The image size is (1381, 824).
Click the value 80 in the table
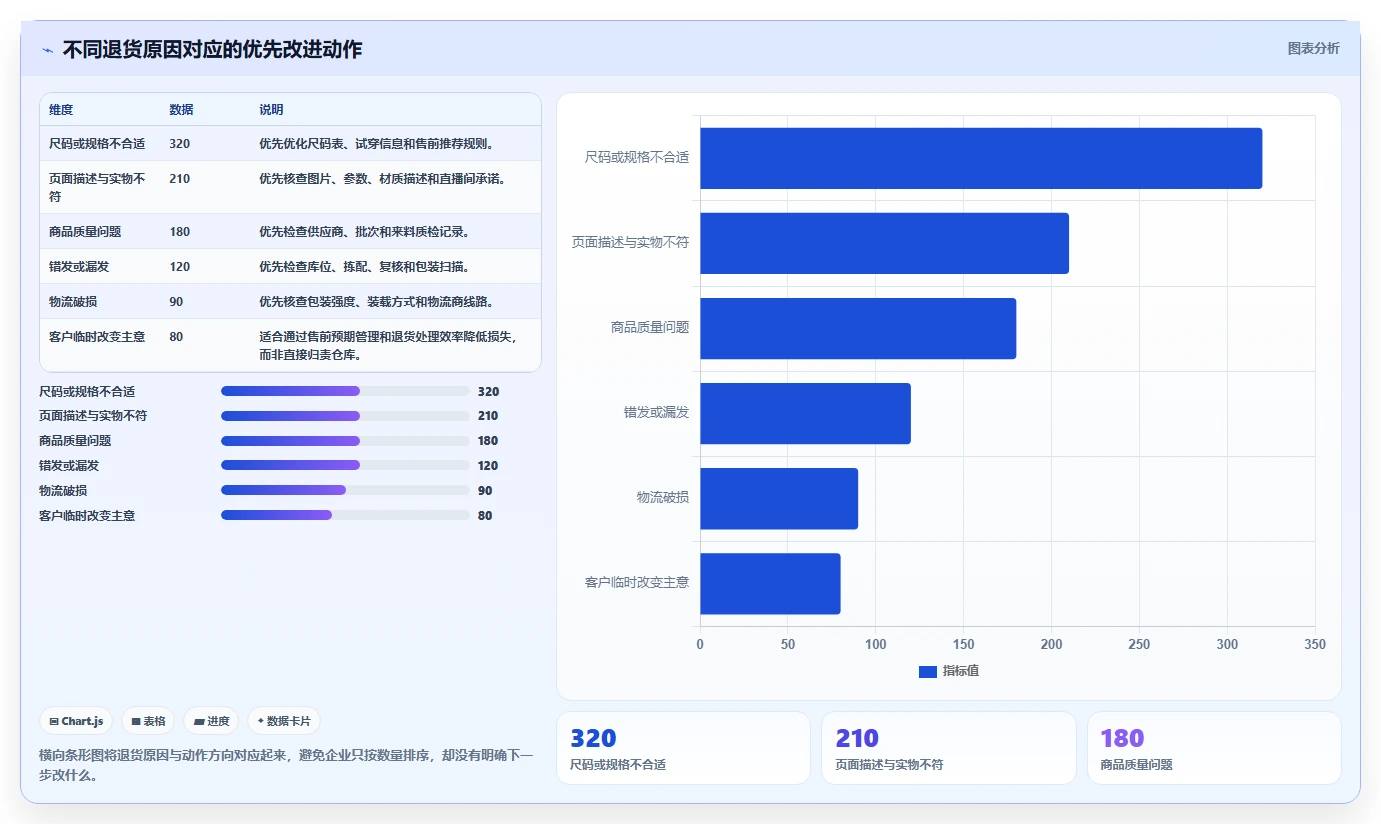176,337
